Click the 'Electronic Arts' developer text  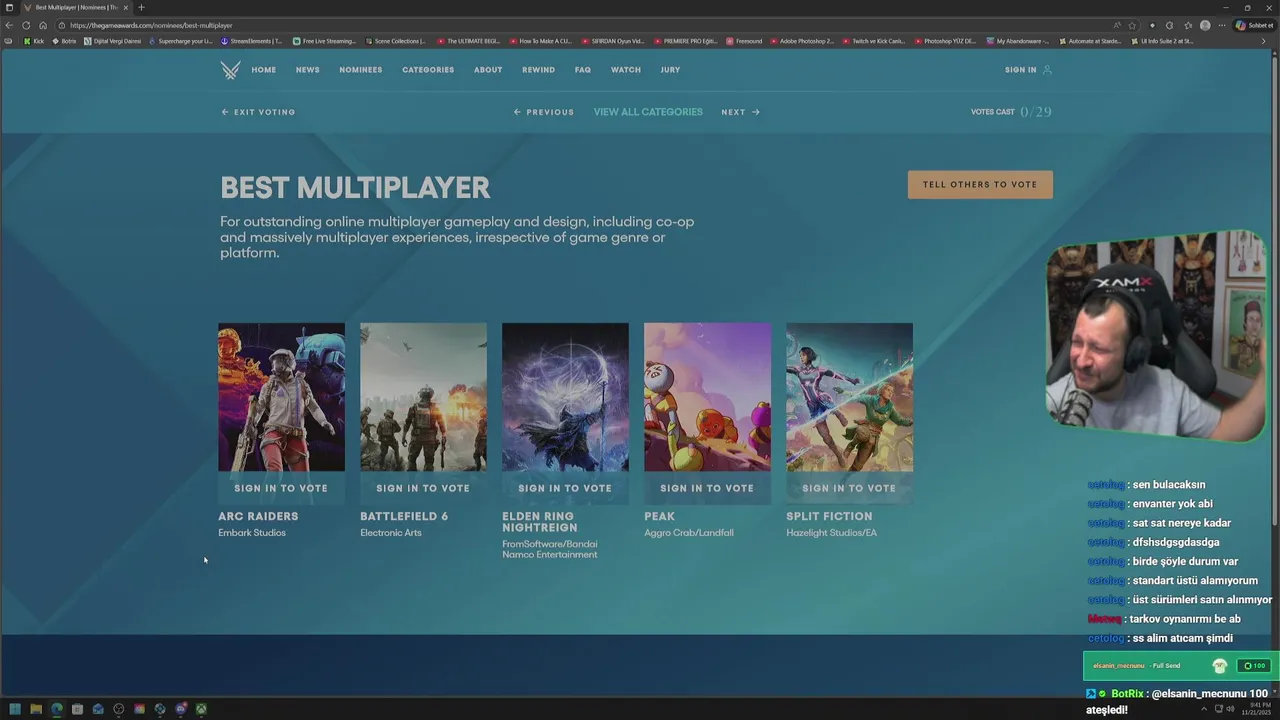coord(391,533)
